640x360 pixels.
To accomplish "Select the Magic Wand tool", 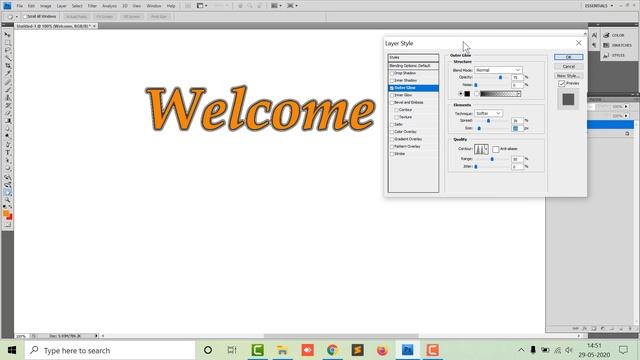I will click(7, 58).
